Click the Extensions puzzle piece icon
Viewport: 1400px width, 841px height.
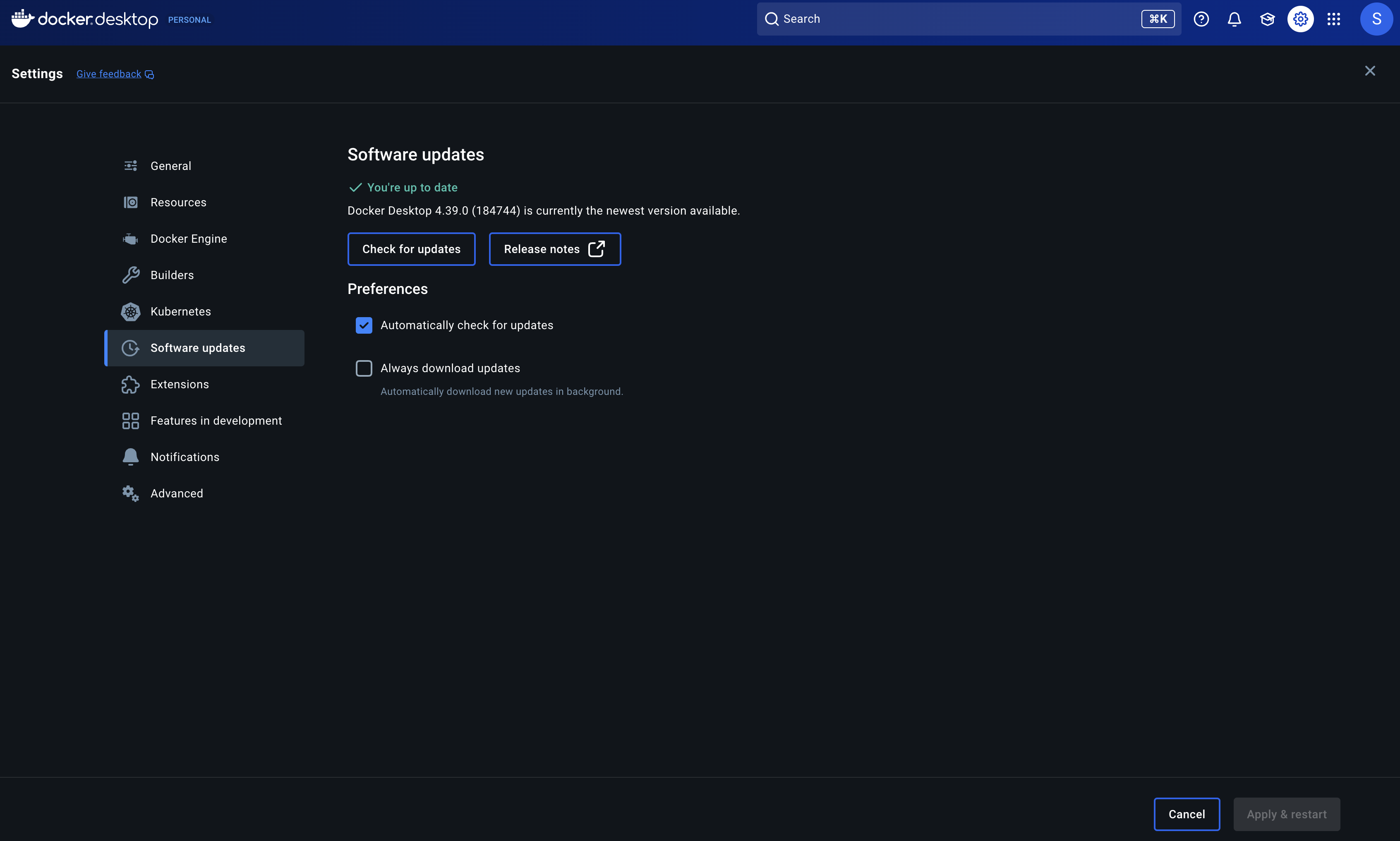[x=130, y=385]
